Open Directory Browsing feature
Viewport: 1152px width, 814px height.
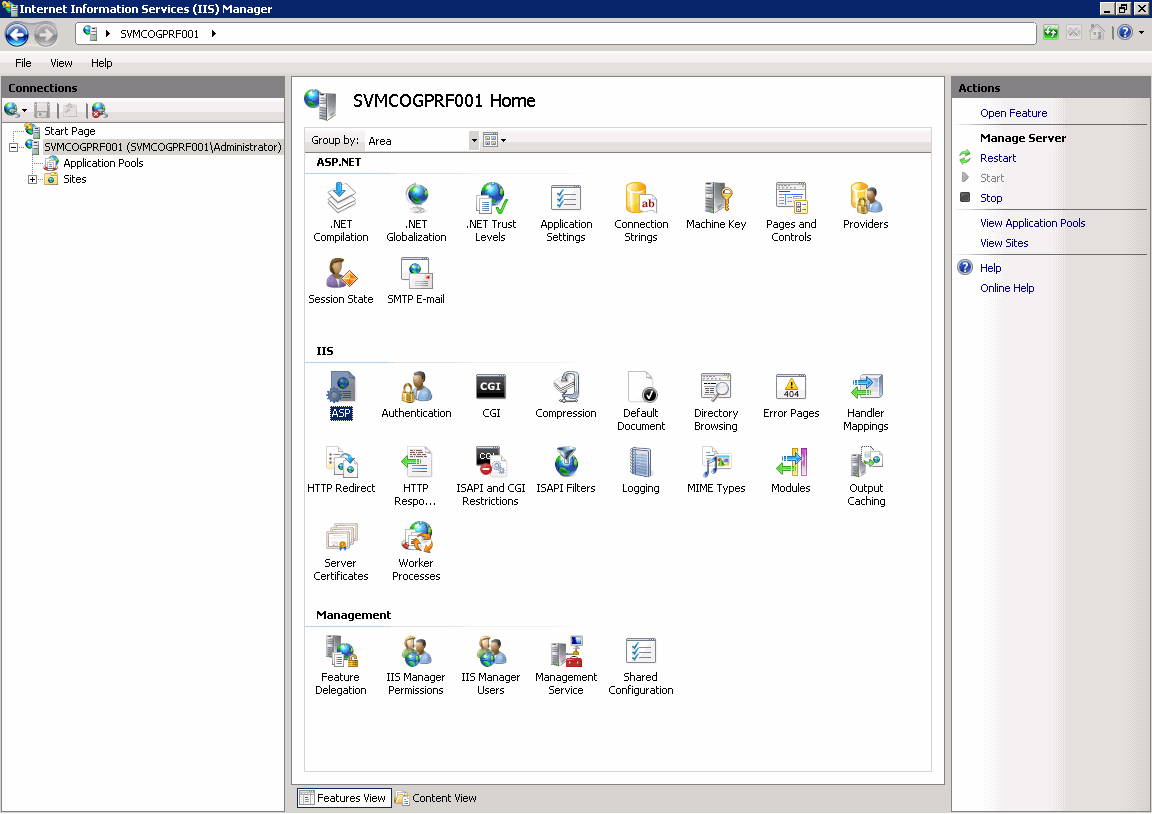[716, 401]
